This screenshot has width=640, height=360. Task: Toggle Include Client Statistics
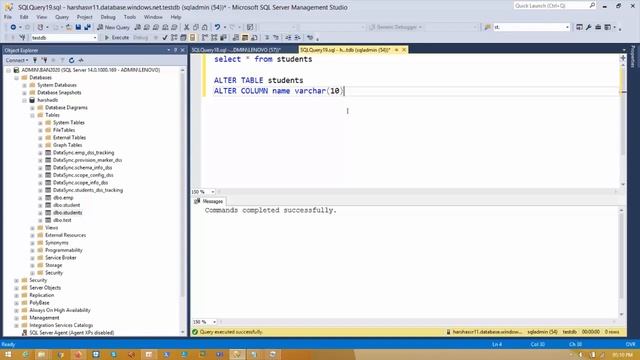pyautogui.click(x=223, y=38)
